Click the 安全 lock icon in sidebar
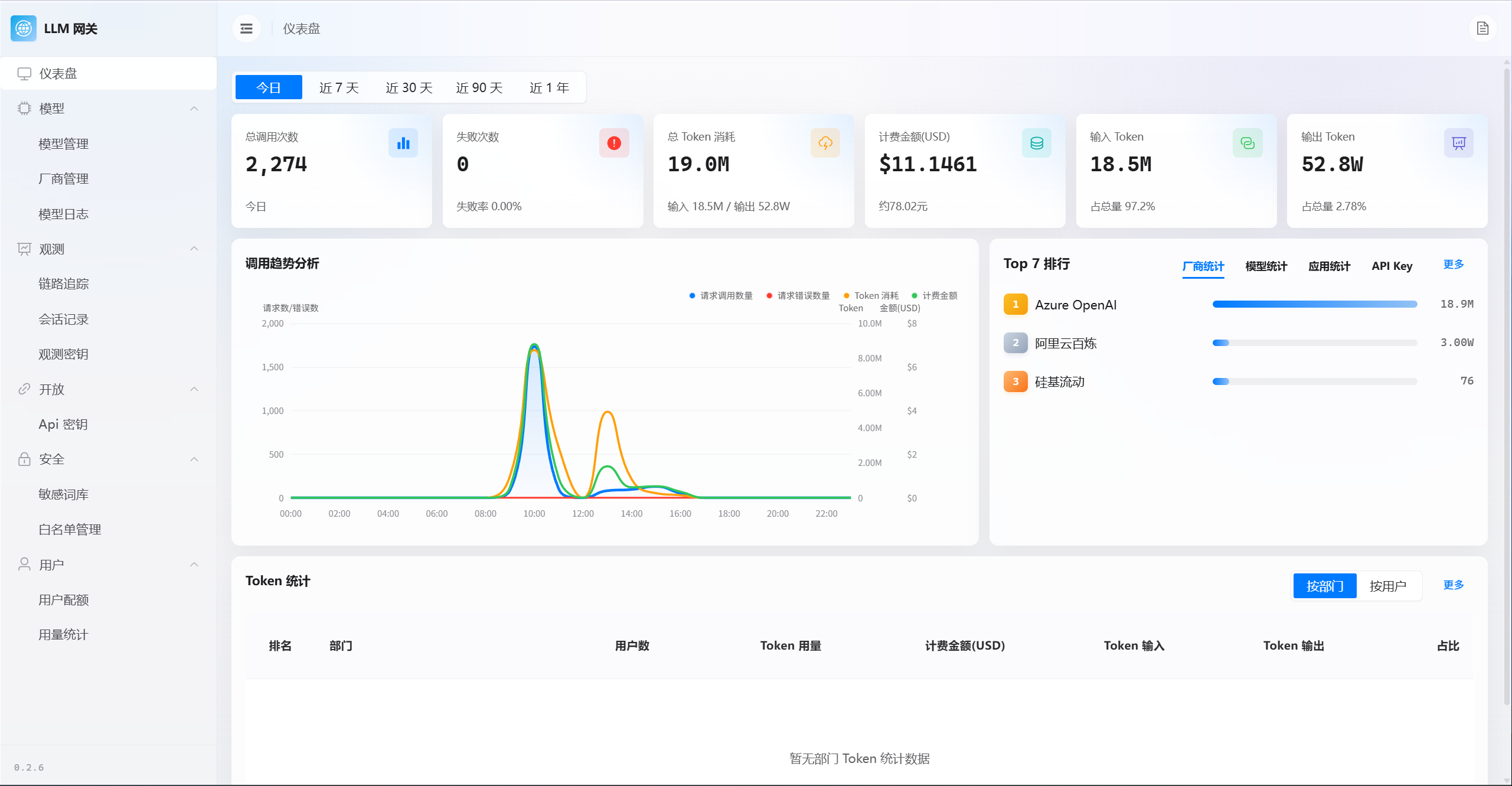The height and width of the screenshot is (786, 1512). 24,459
